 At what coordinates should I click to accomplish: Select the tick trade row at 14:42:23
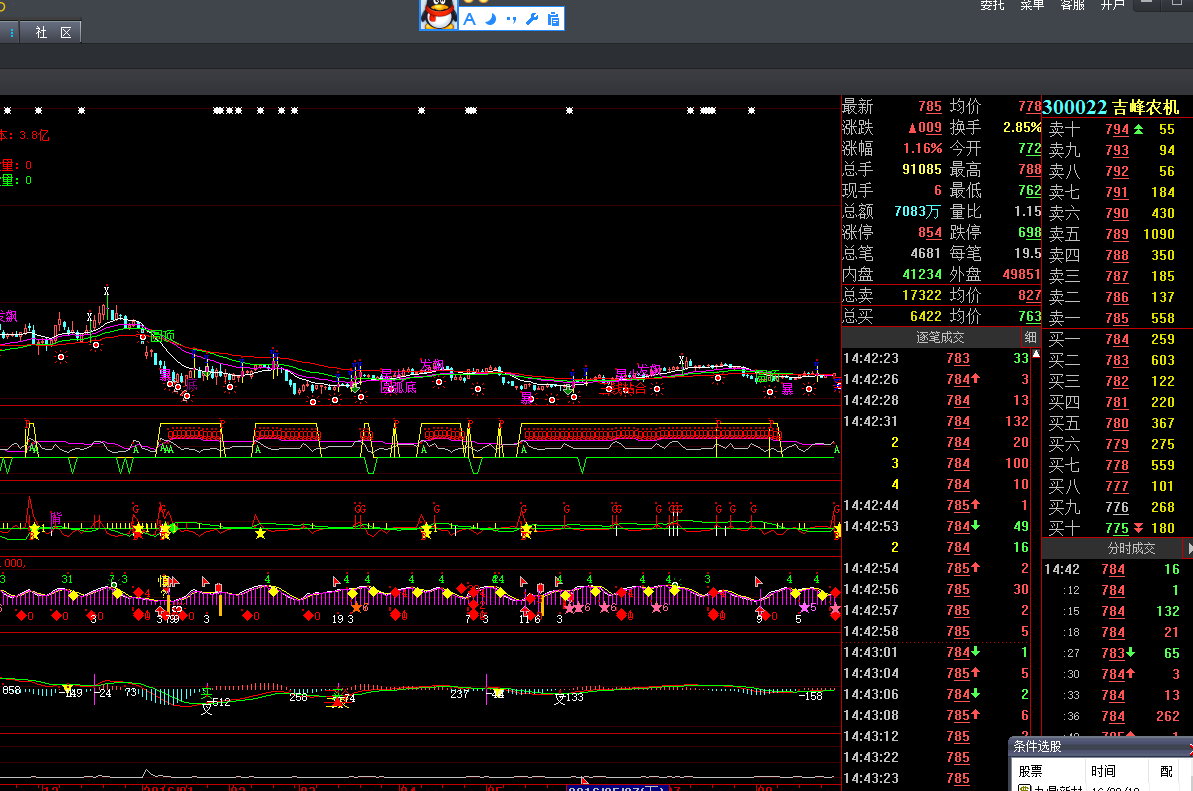tap(936, 358)
